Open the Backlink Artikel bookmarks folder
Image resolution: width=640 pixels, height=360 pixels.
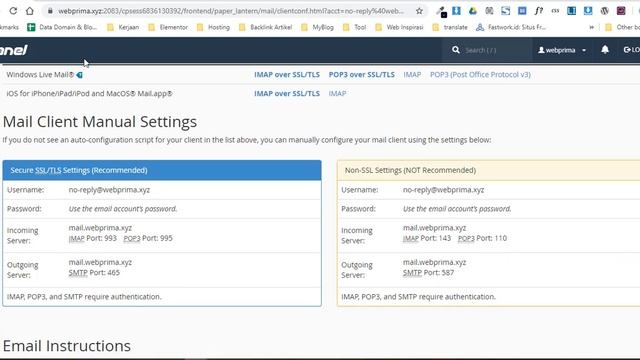266,27
